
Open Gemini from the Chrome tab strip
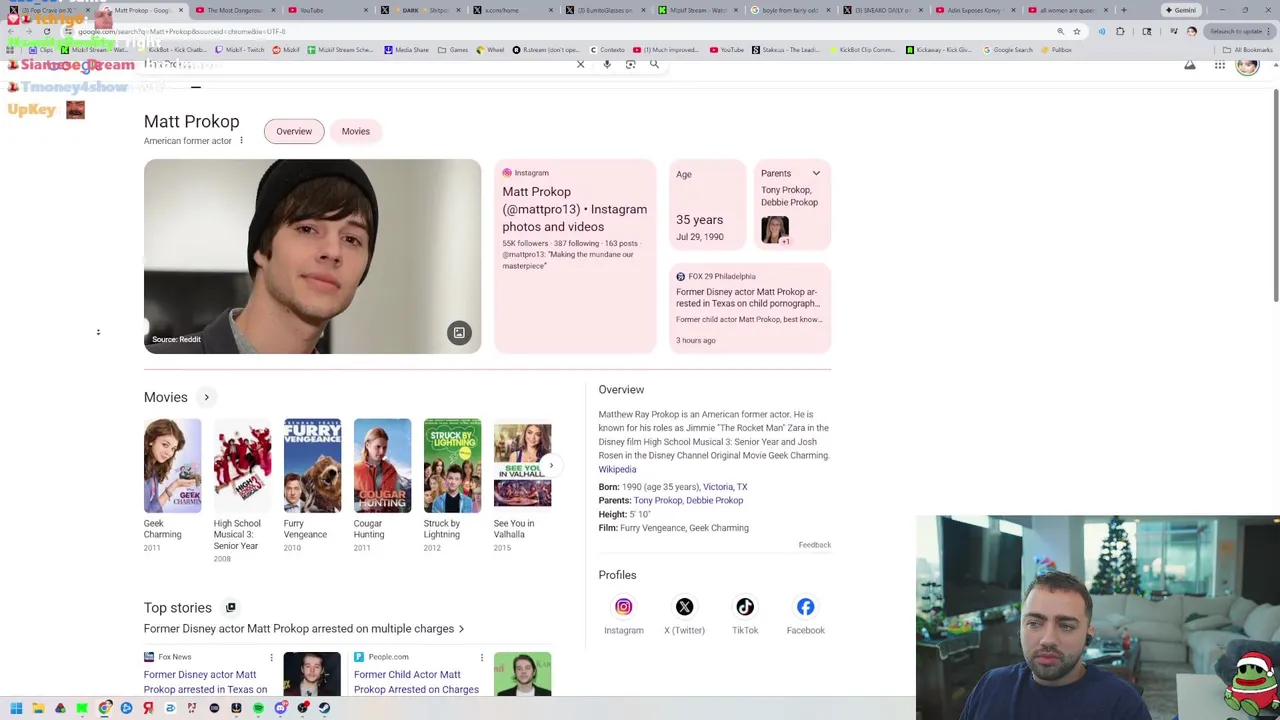[1180, 10]
